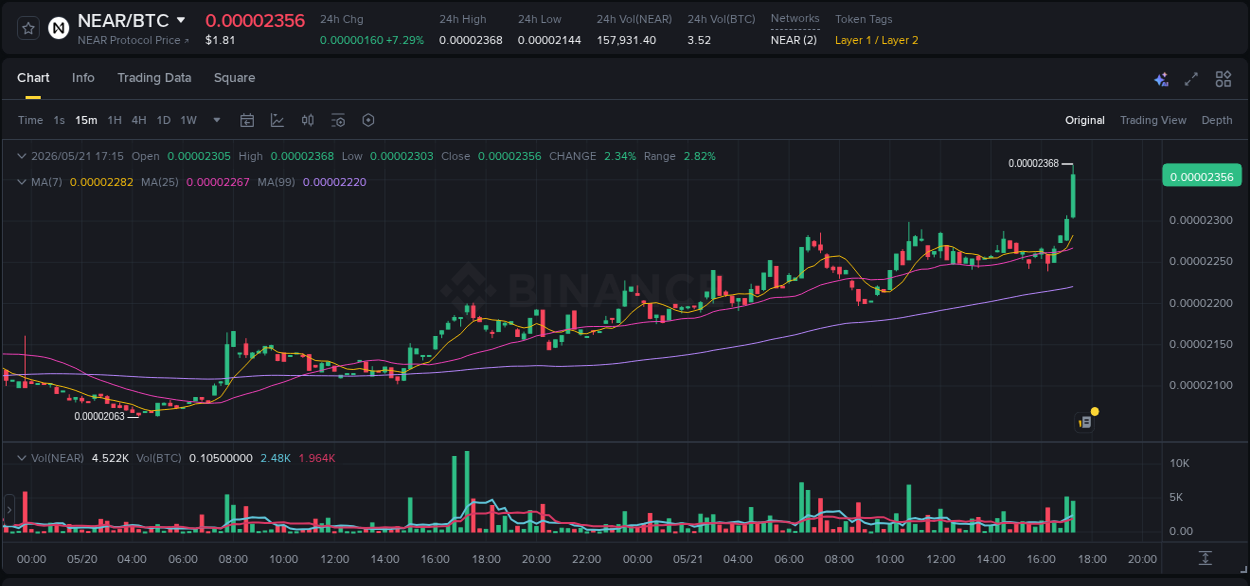
Task: Open the chart layout grid icon
Action: pyautogui.click(x=1223, y=79)
